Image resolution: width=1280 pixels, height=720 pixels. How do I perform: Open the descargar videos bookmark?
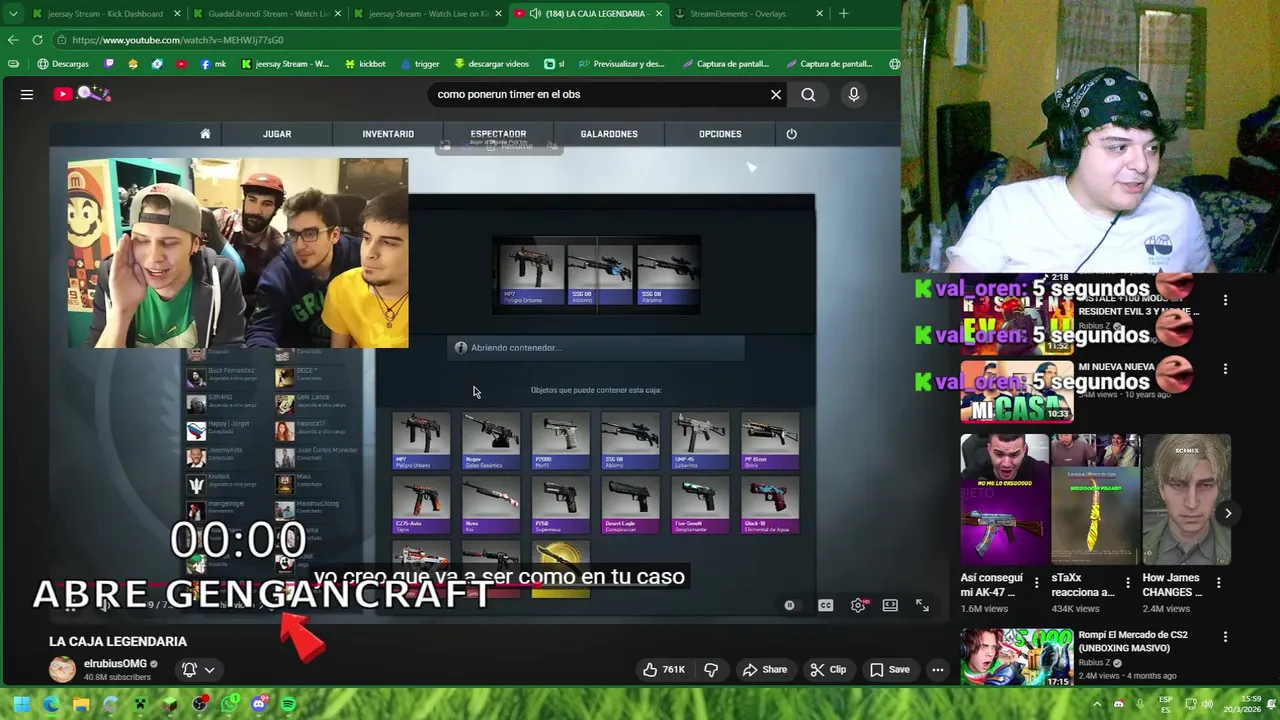pyautogui.click(x=491, y=64)
